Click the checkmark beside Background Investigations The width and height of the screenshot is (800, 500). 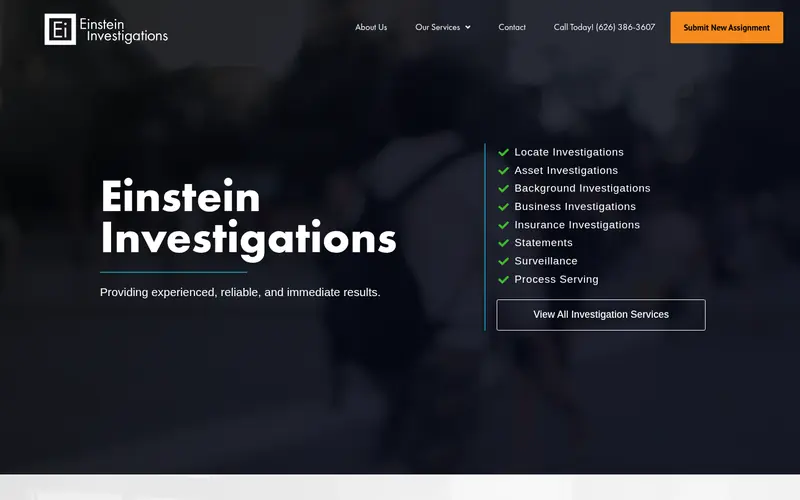coord(504,188)
